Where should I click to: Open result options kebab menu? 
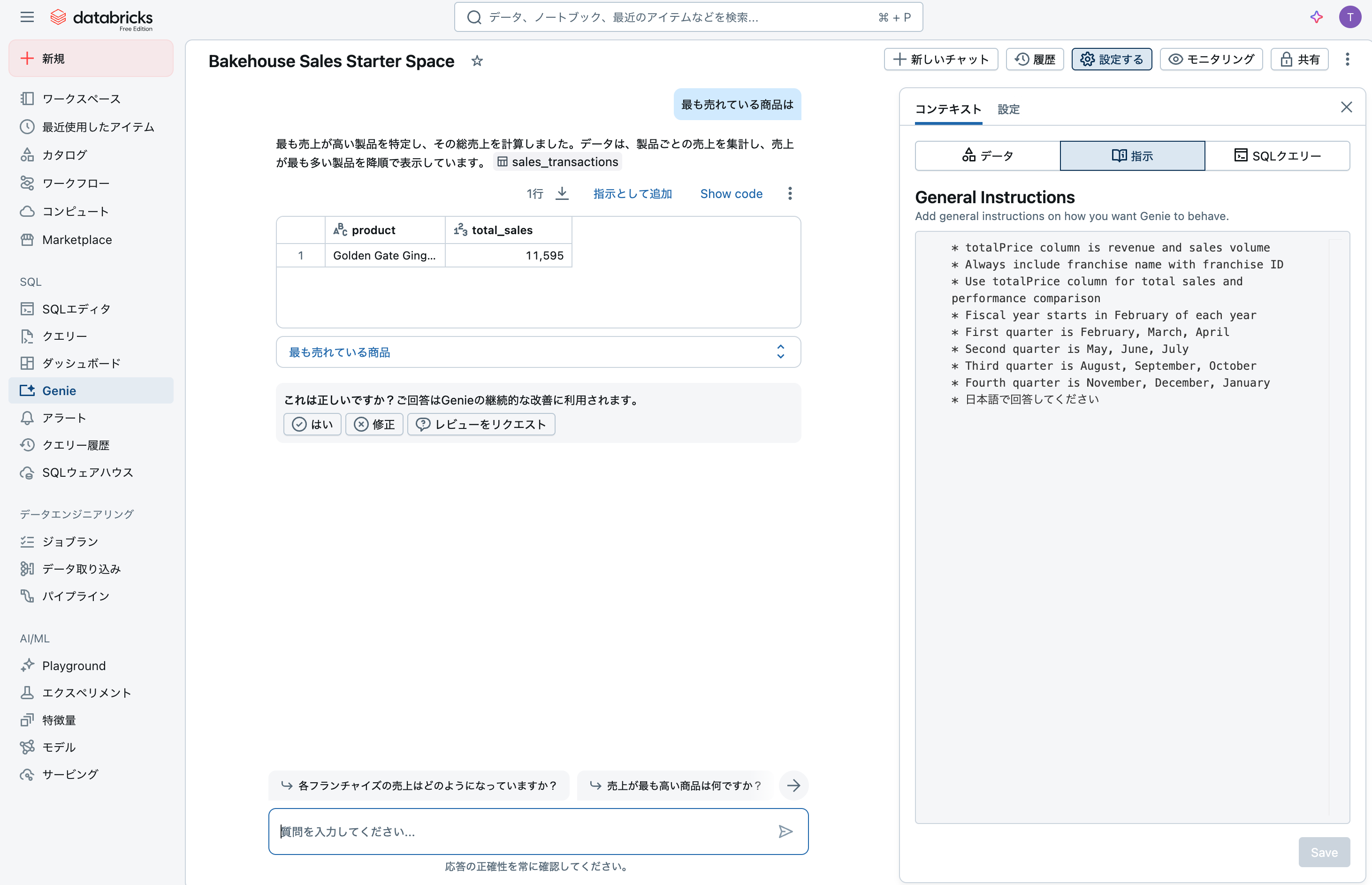790,194
